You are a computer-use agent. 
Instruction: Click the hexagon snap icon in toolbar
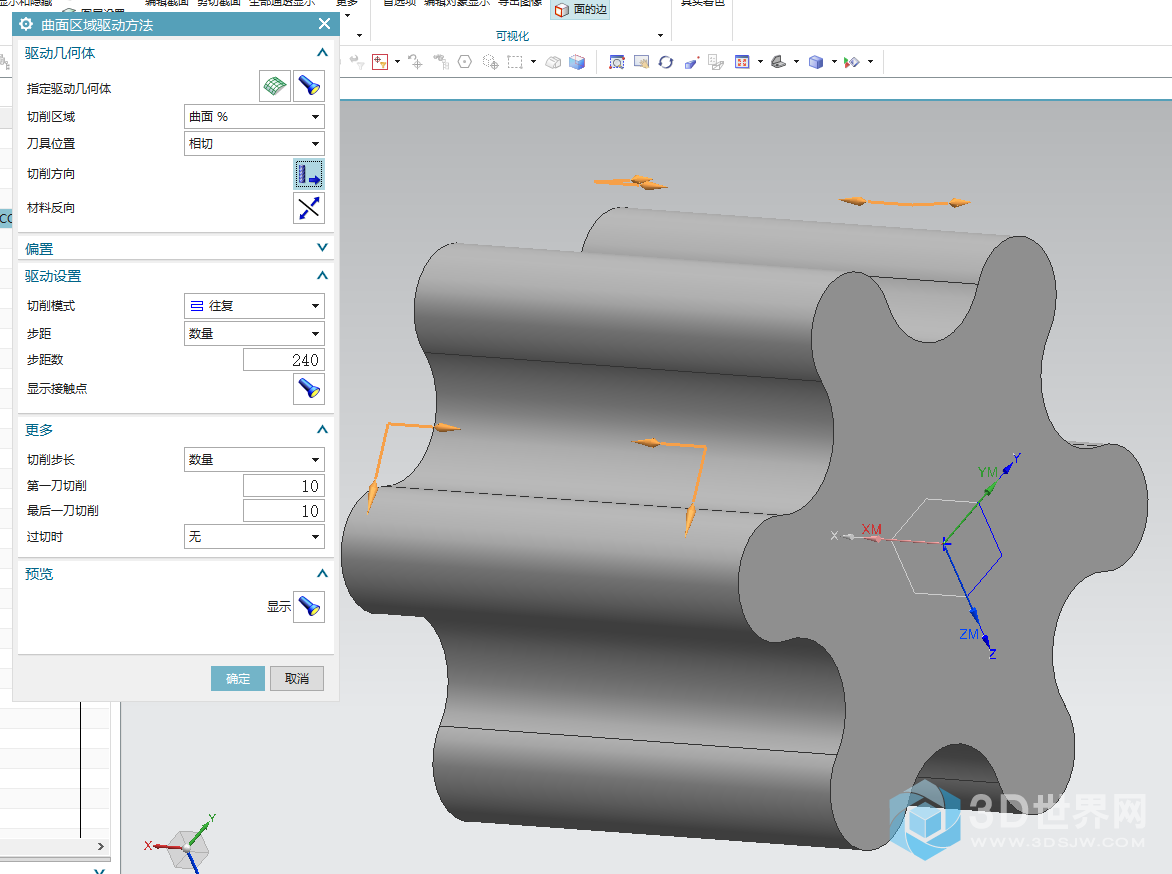[x=465, y=62]
